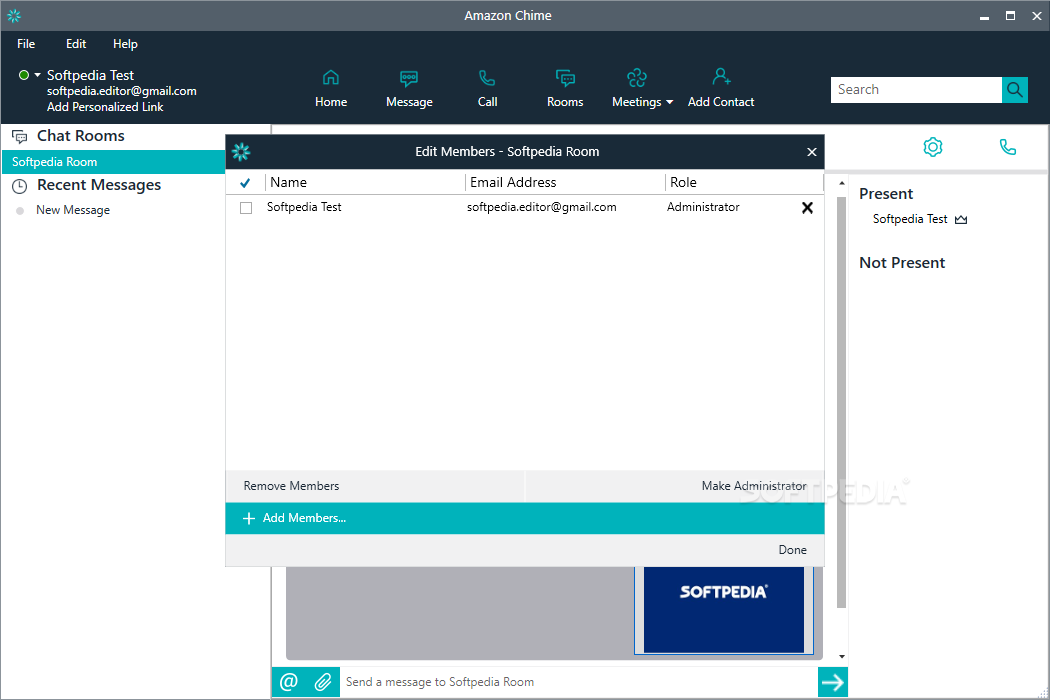Click the green availability status dot
This screenshot has height=700, width=1050.
(x=24, y=75)
